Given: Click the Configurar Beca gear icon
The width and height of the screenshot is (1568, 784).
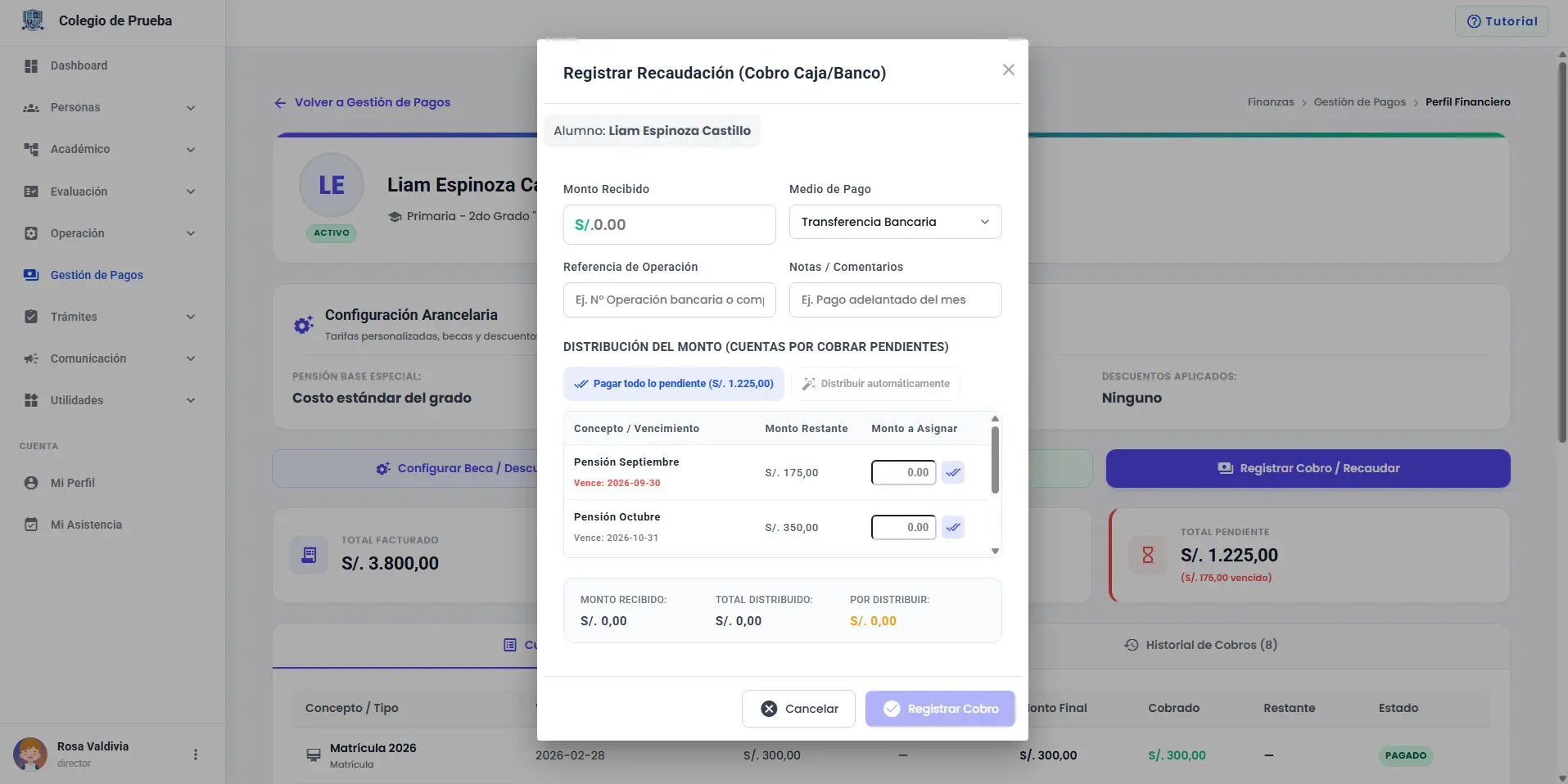Looking at the screenshot, I should click(383, 469).
